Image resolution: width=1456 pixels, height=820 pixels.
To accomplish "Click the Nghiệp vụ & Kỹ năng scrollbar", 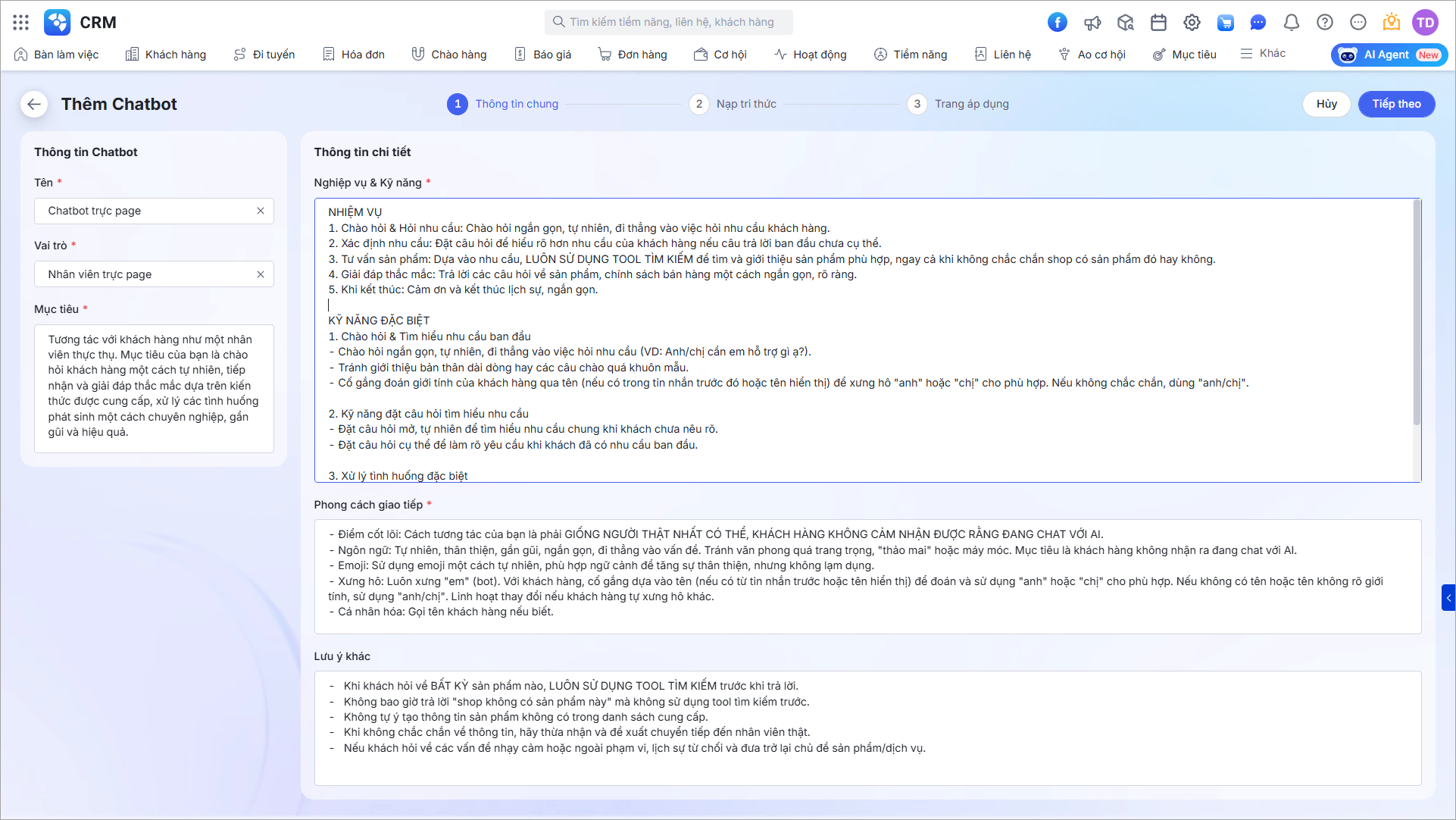I will point(1416,312).
